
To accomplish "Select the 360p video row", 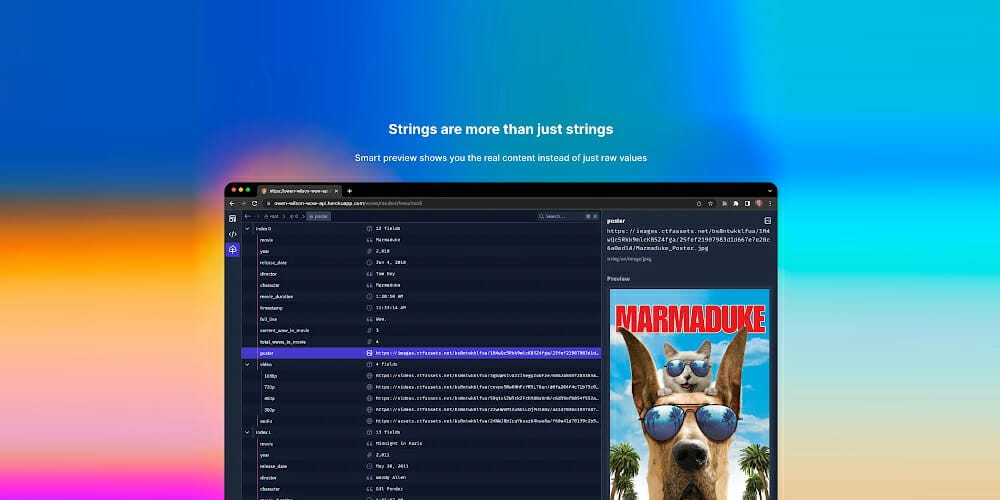I will click(x=422, y=409).
